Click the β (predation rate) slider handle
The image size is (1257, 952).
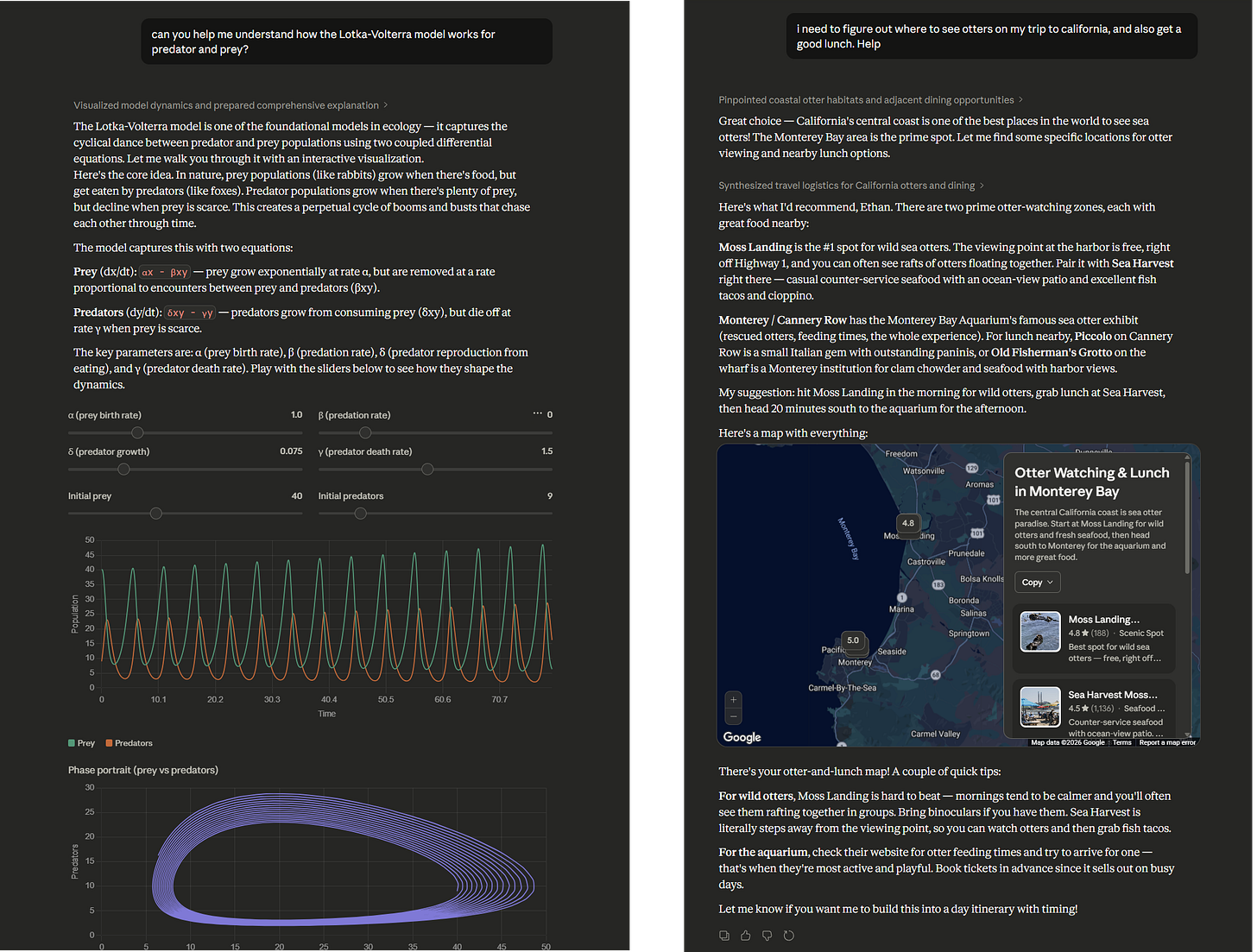[365, 432]
